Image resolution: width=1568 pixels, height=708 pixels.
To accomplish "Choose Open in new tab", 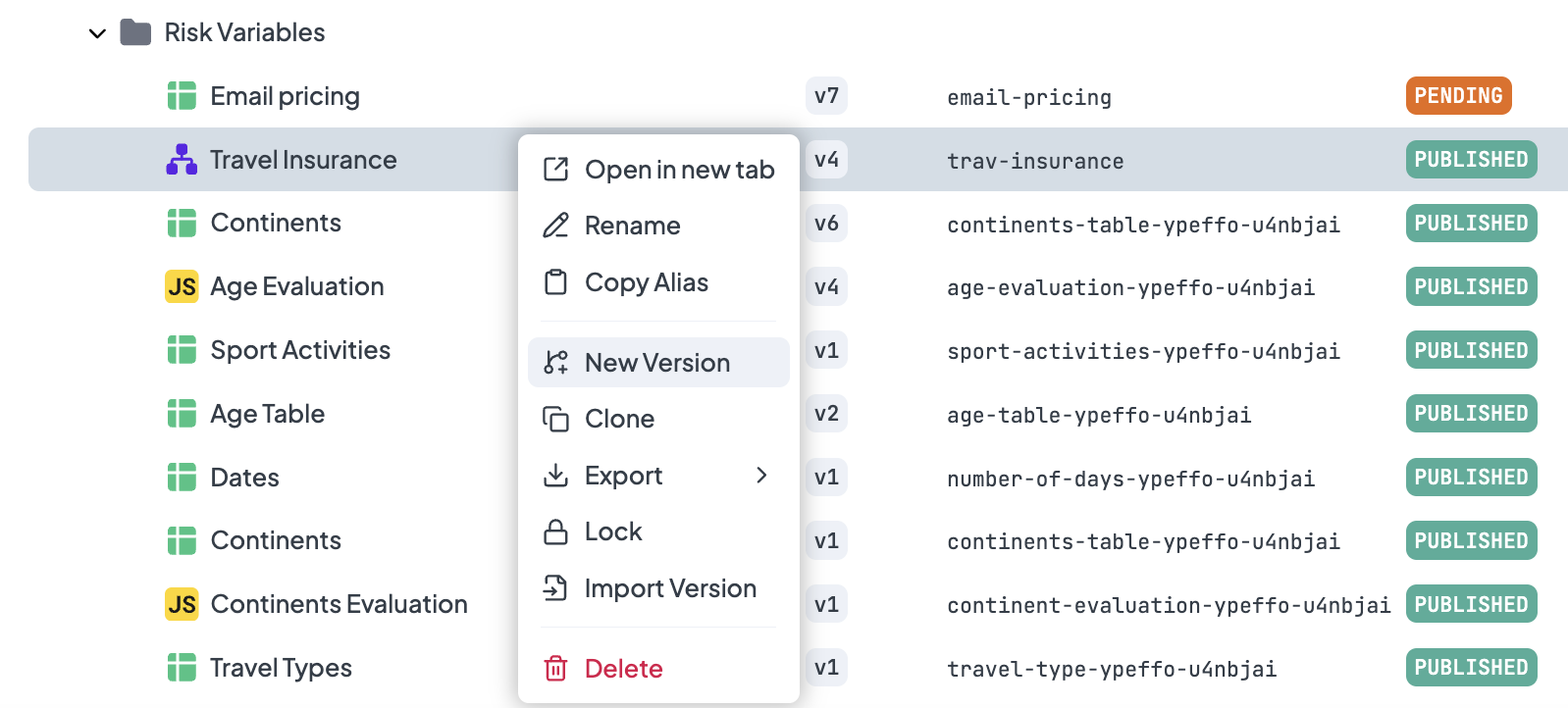I will 658,170.
